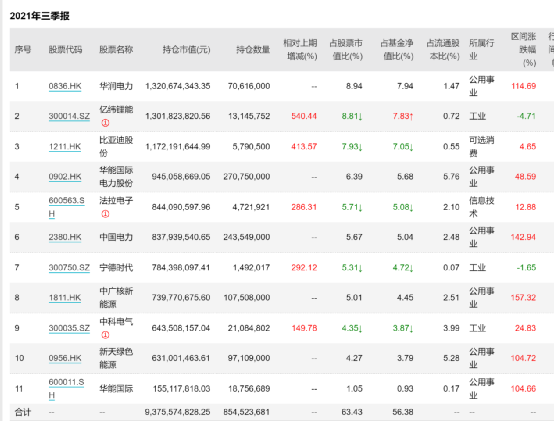Select market value 1,172,191,644.99
The width and height of the screenshot is (554, 421).
coord(178,147)
